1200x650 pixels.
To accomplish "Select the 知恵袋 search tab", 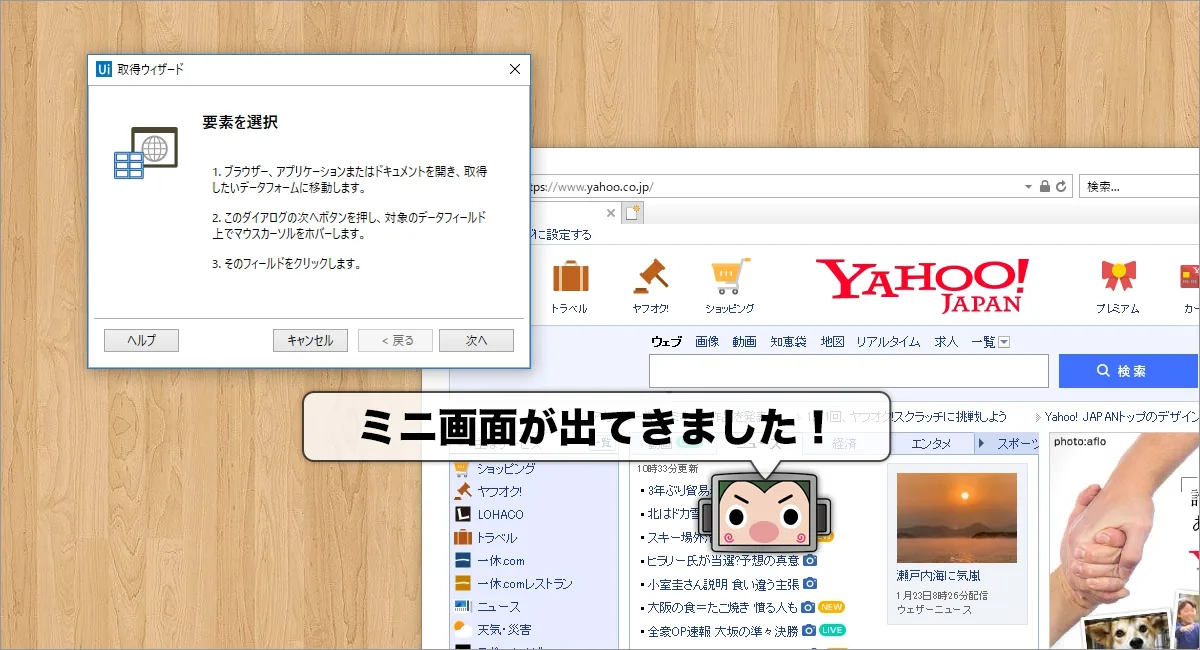I will tap(788, 342).
